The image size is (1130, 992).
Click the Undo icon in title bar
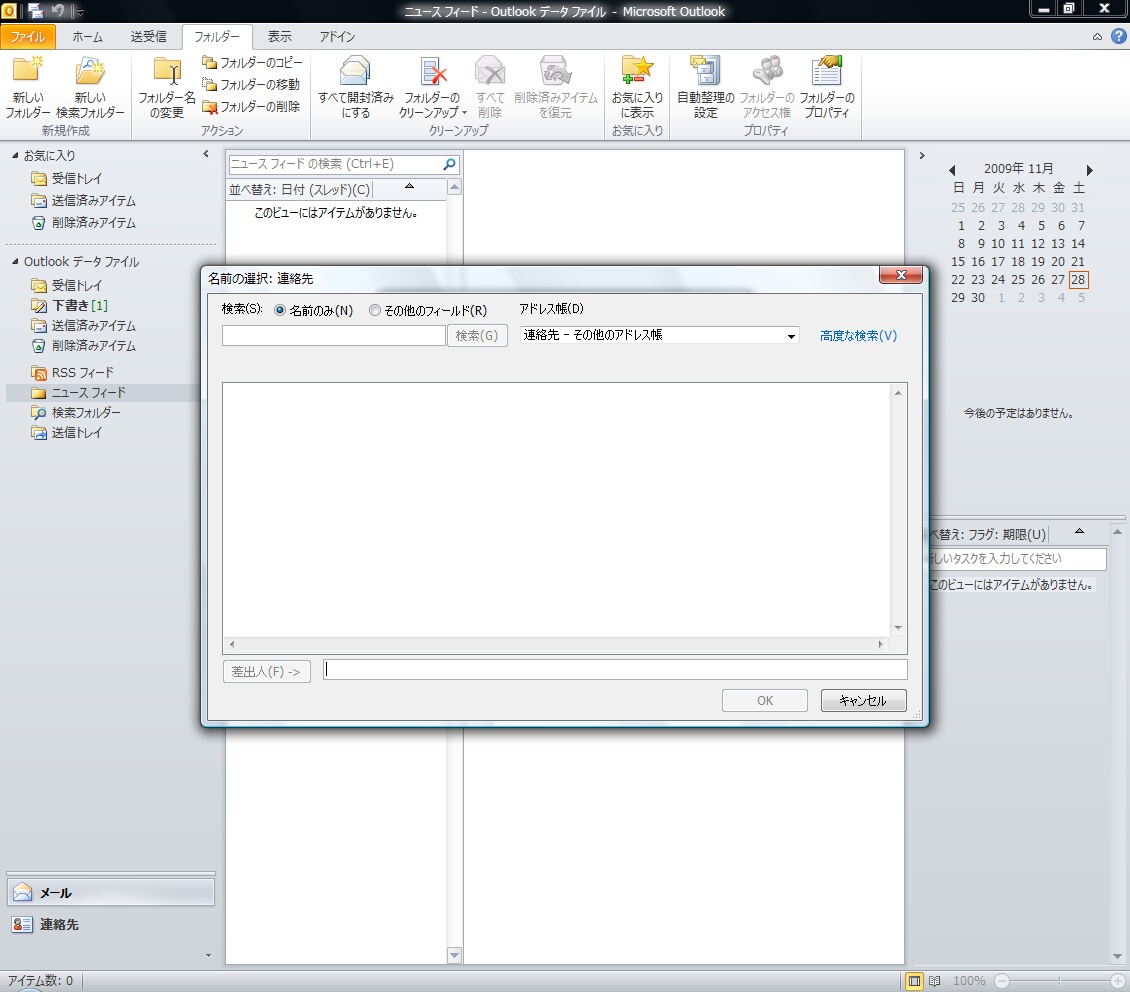point(58,11)
